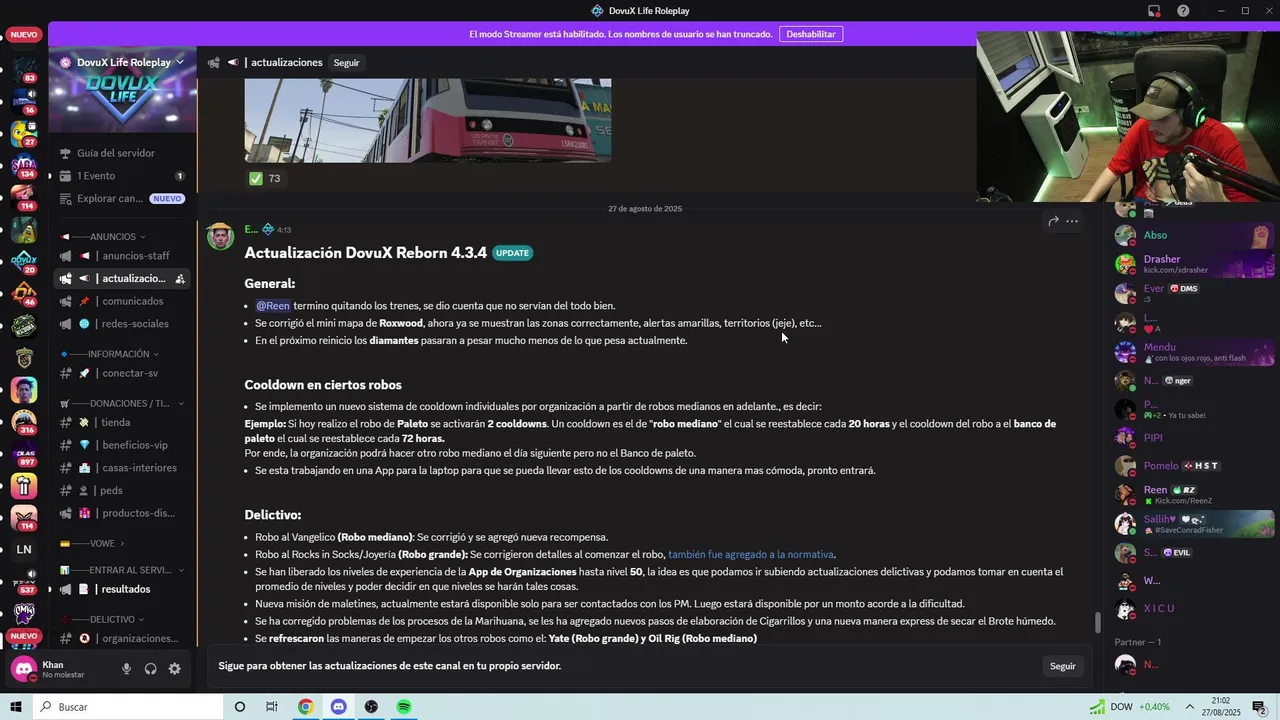
Task: Open the SAGA server icon with 134 badge
Action: [24, 165]
